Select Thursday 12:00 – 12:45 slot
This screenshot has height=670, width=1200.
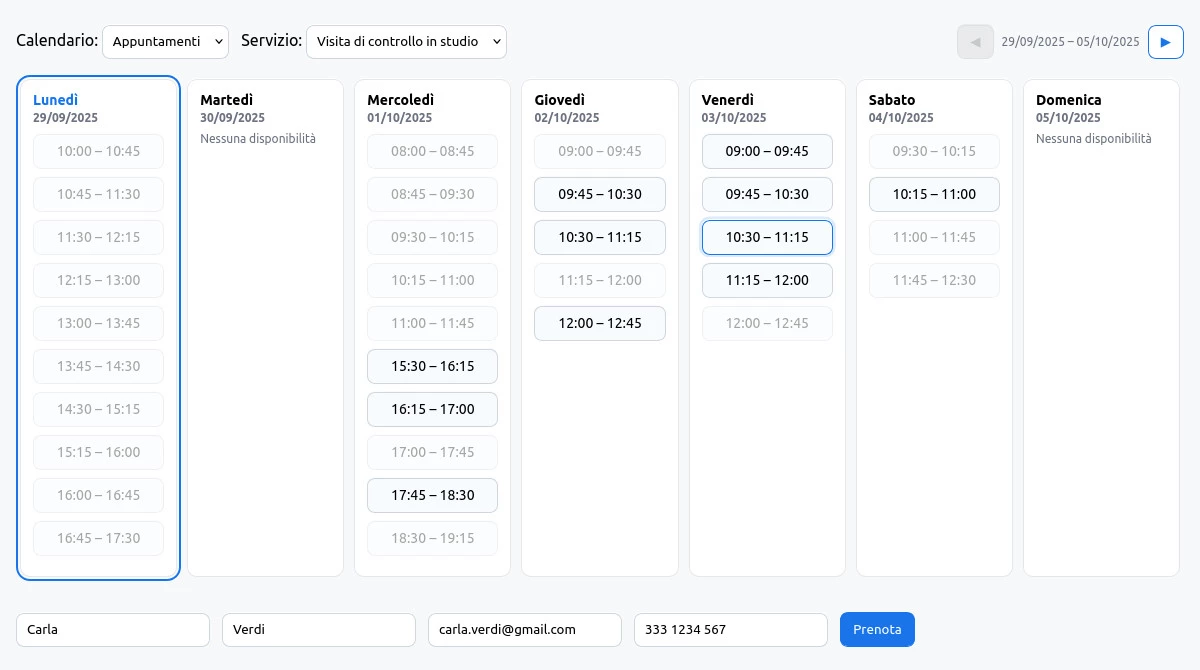click(x=600, y=324)
